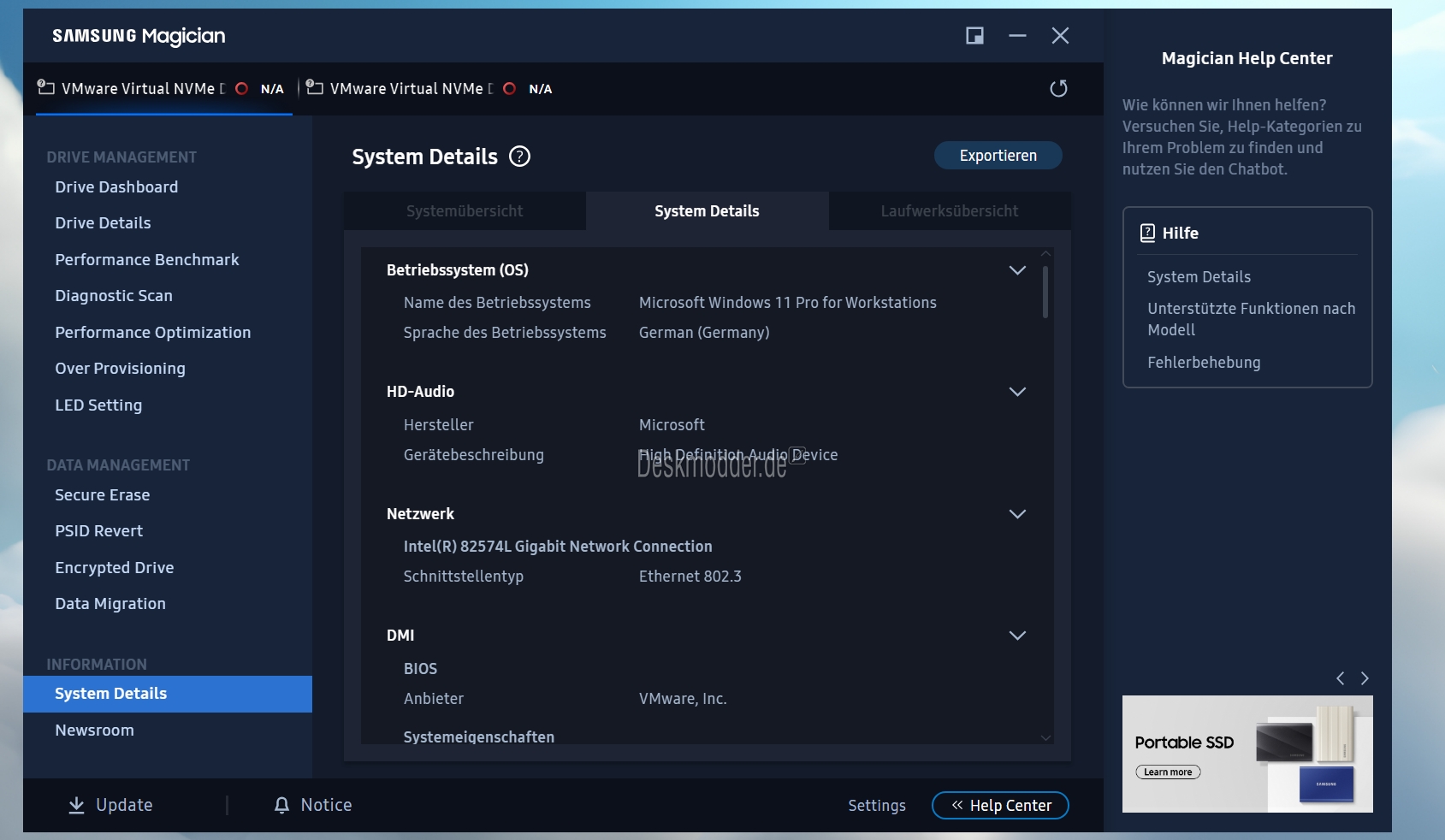Image resolution: width=1445 pixels, height=840 pixels.
Task: Click Learn more on Portable SSD ad
Action: (1168, 772)
